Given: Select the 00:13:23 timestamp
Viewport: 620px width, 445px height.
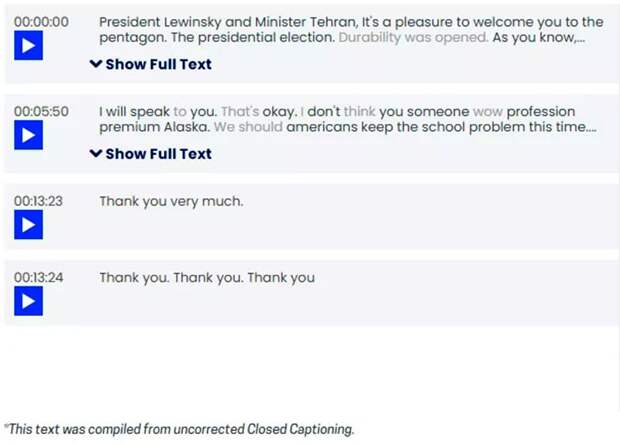Looking at the screenshot, I should (x=38, y=201).
